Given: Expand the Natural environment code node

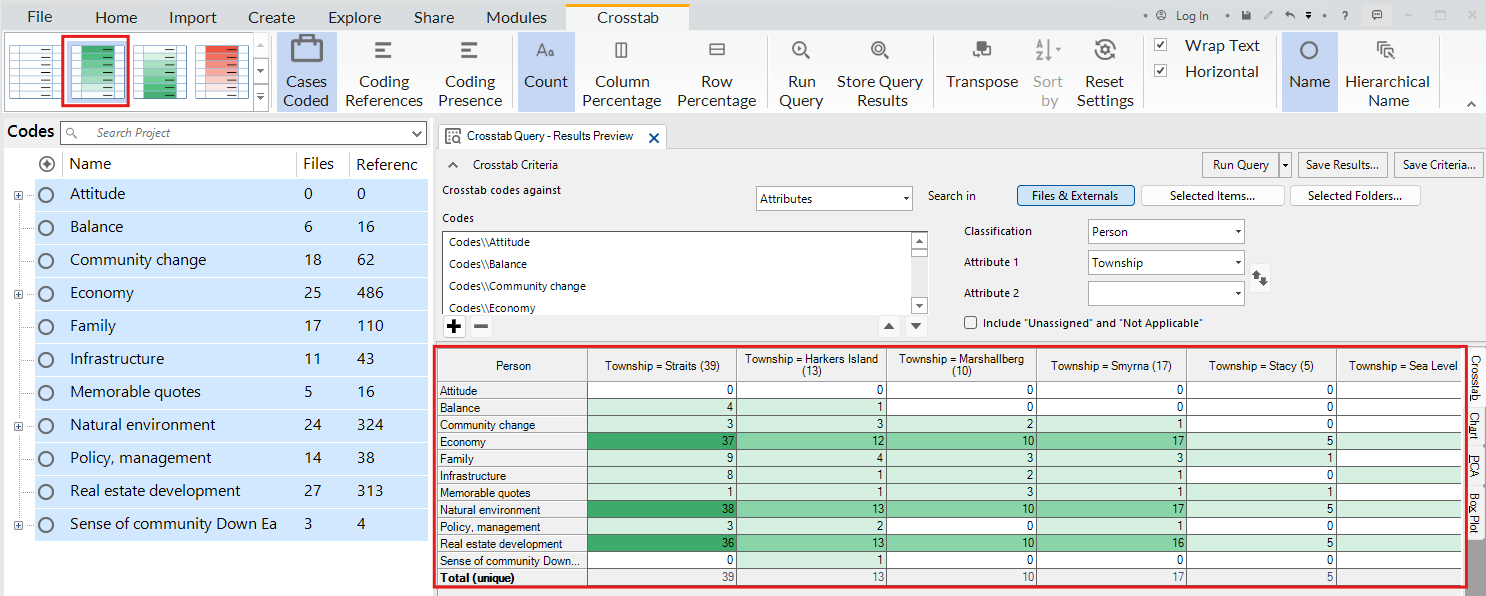Looking at the screenshot, I should [18, 426].
